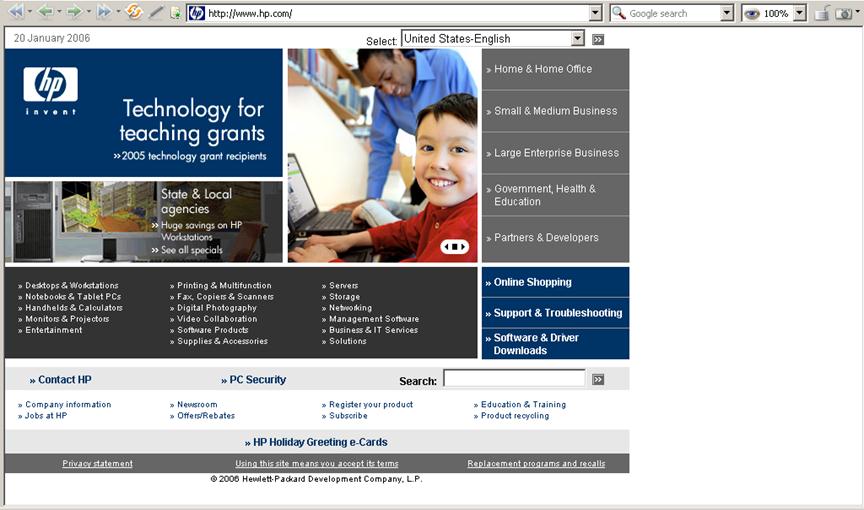Select Small & Medium Business
This screenshot has width=864, height=510.
coord(555,111)
